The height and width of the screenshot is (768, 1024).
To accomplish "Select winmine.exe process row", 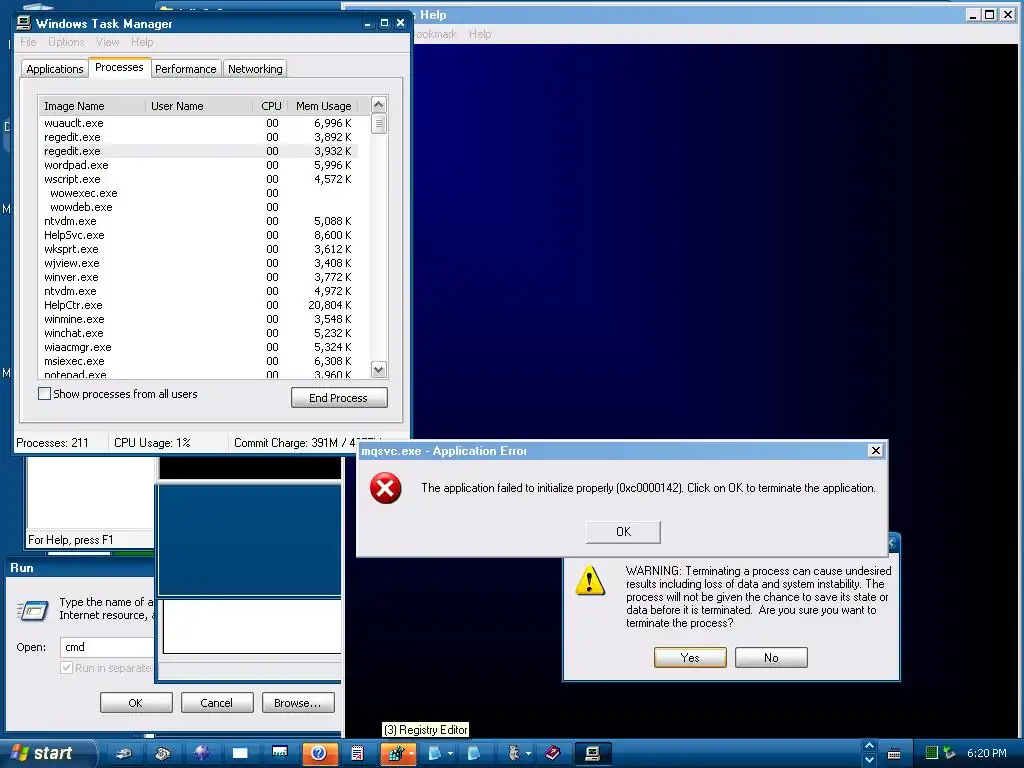I will tap(199, 319).
